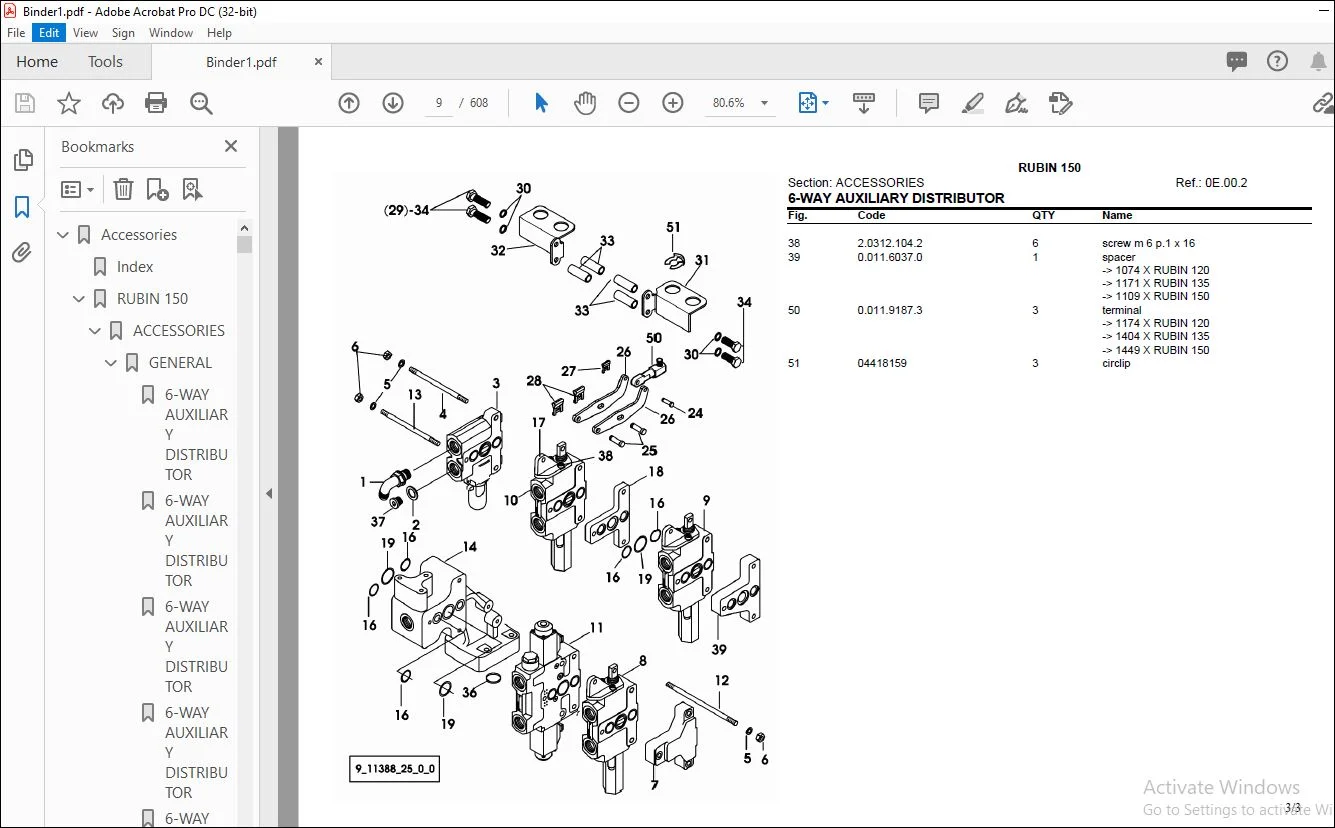Click the stamp tool icon in toolbar
This screenshot has height=828, width=1335.
(x=1060, y=103)
